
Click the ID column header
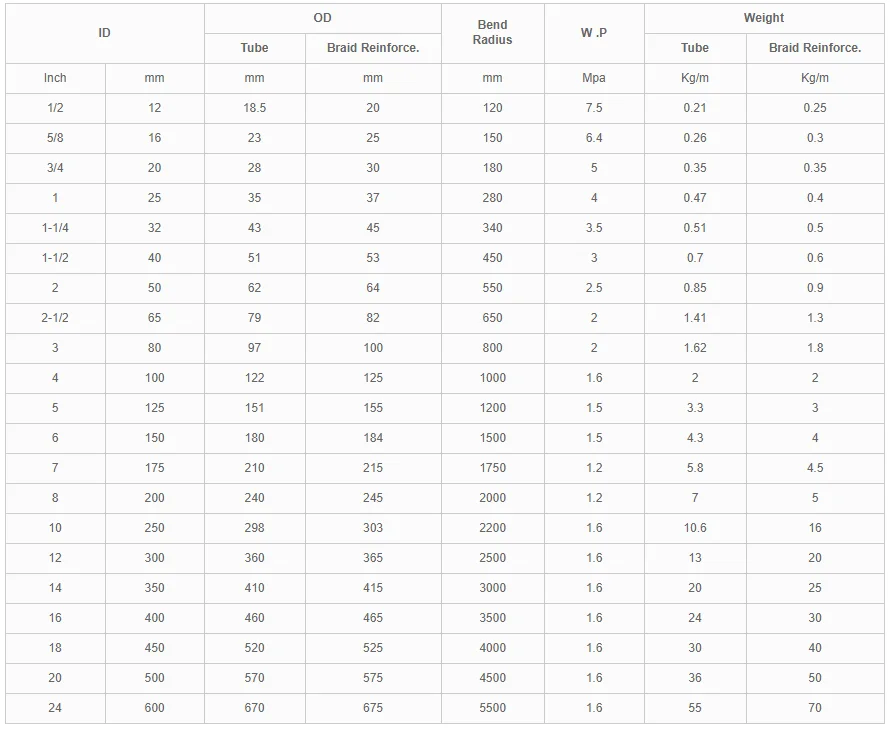(x=104, y=33)
